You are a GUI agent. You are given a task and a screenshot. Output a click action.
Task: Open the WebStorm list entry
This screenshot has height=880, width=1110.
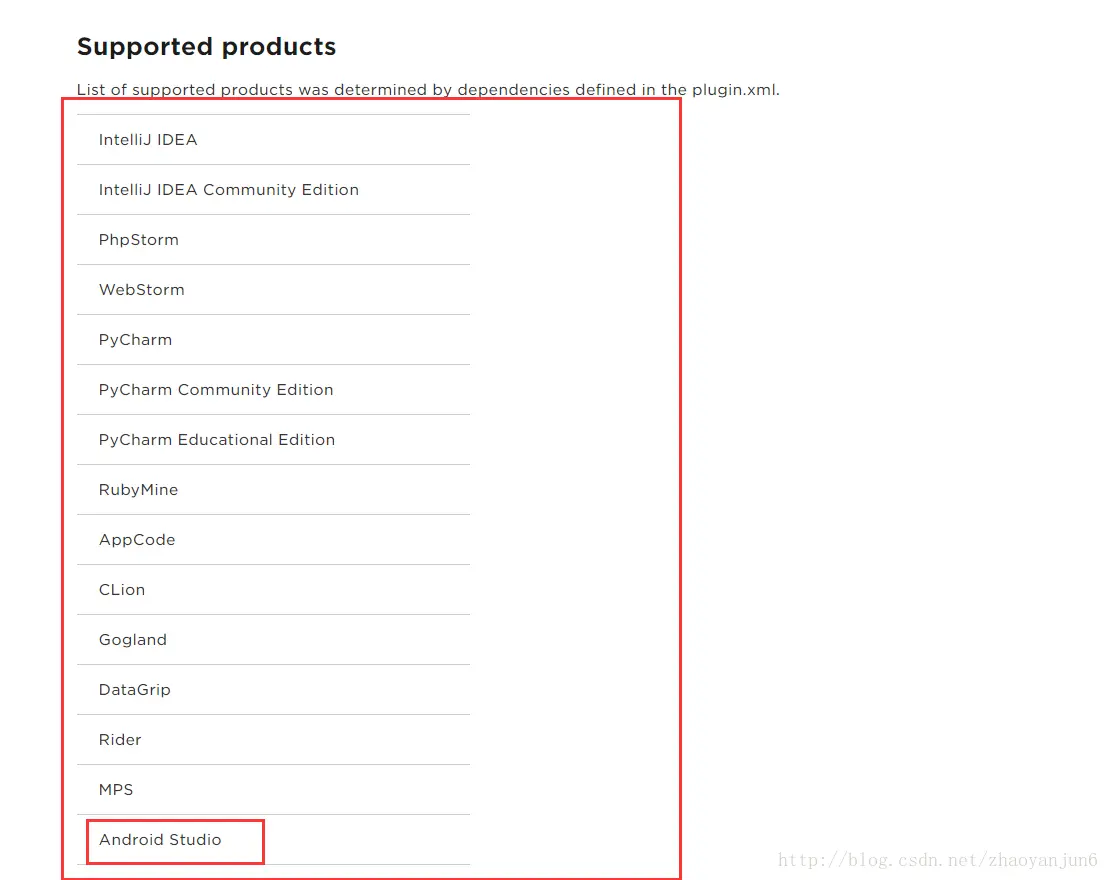pyautogui.click(x=273, y=290)
